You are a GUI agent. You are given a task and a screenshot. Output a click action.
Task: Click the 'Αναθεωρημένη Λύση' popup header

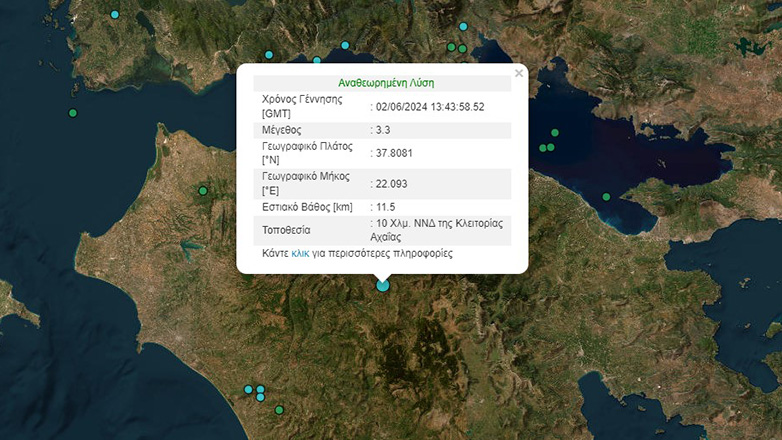click(386, 83)
